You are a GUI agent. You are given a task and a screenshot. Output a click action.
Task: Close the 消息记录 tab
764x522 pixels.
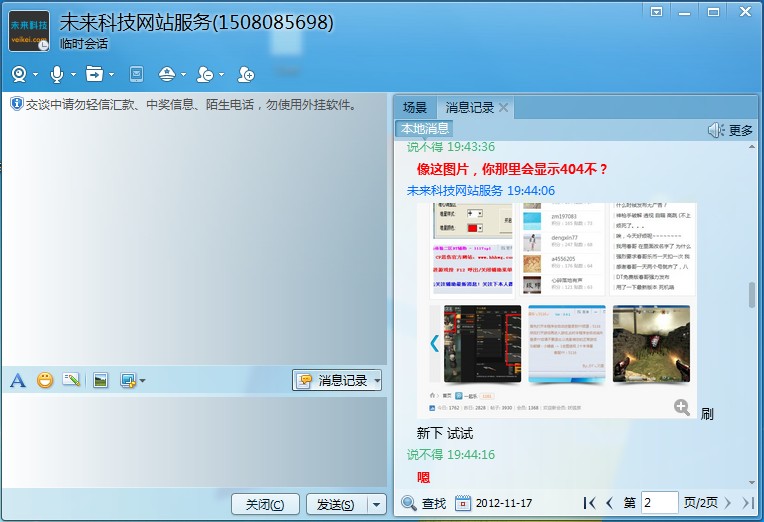[x=504, y=108]
